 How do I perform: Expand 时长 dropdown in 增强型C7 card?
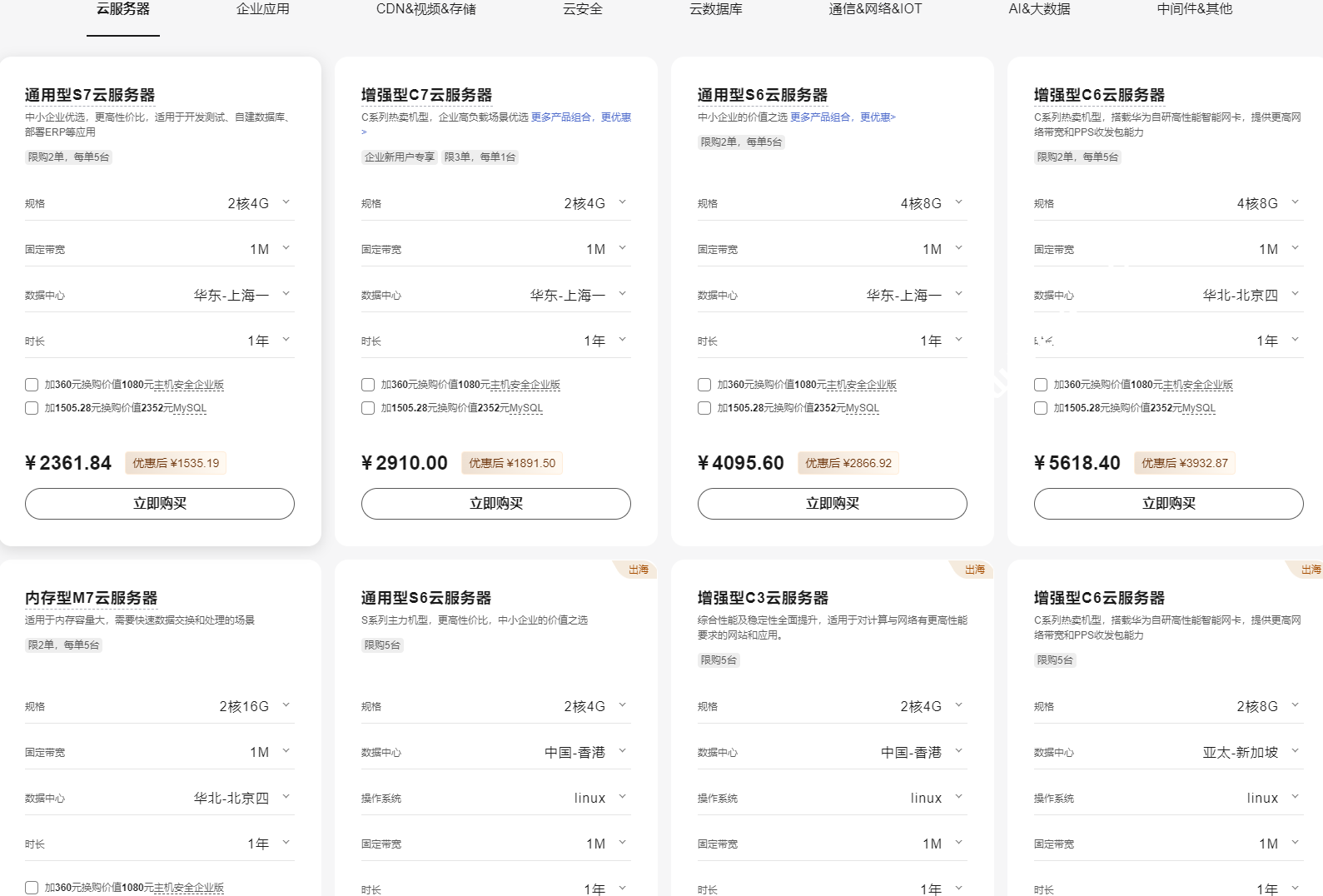pos(605,341)
